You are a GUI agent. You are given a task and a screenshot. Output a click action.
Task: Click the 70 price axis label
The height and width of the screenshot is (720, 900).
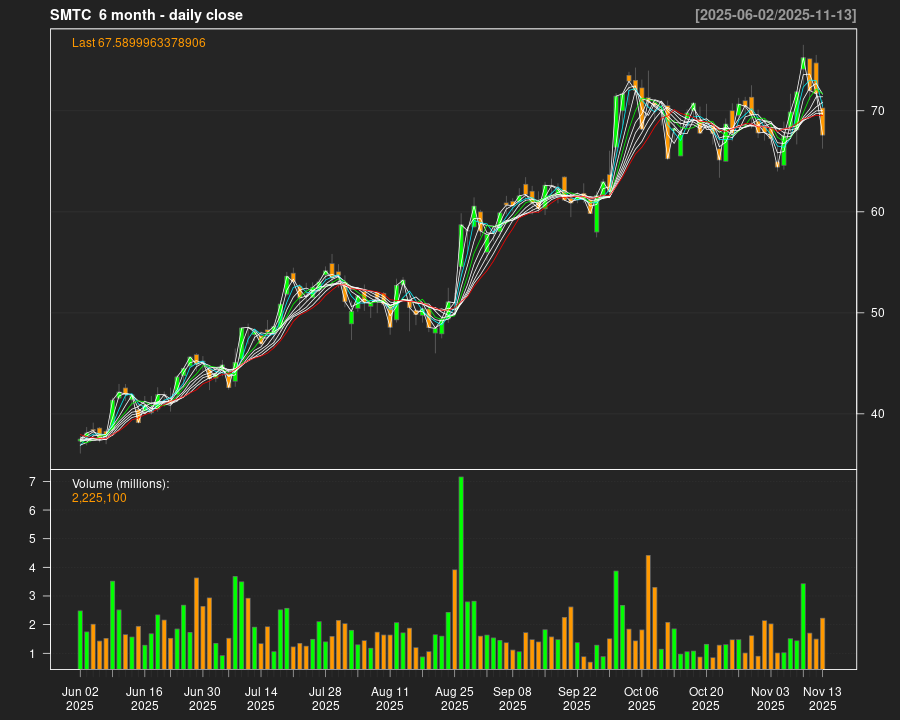[x=877, y=111]
